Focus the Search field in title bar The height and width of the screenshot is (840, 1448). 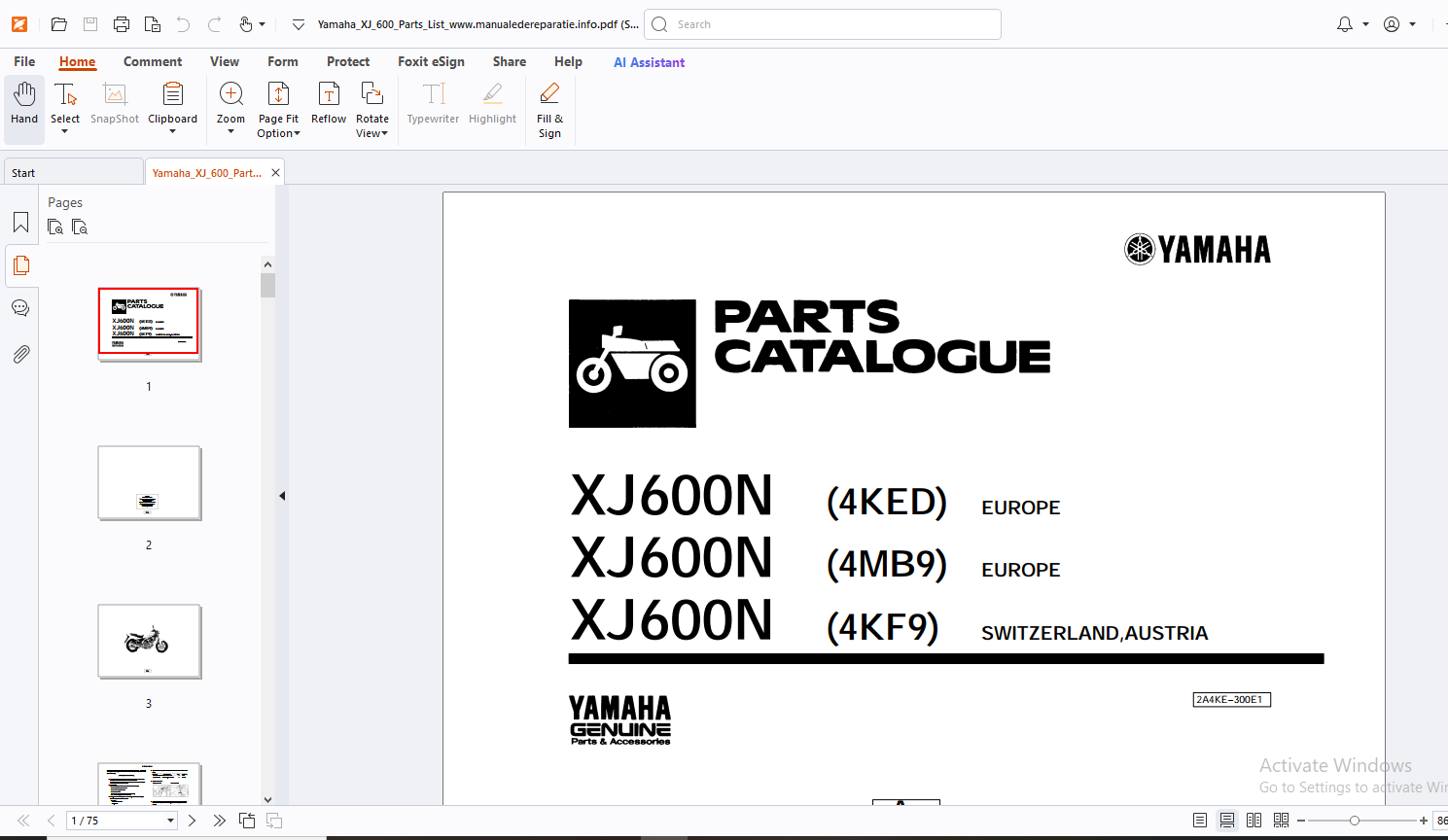pyautogui.click(x=824, y=24)
